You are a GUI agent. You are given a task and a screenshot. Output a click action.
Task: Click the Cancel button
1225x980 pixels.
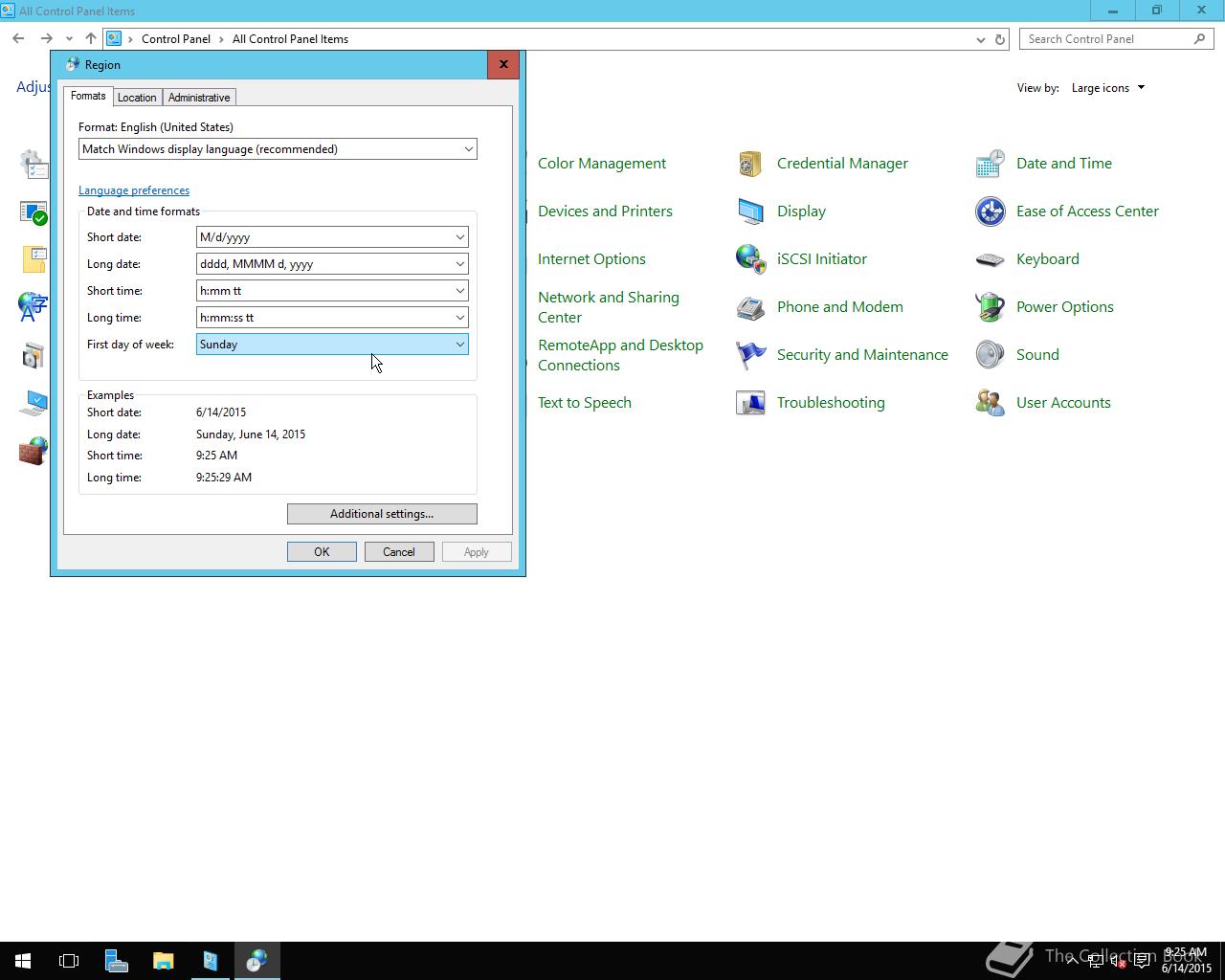(x=399, y=552)
